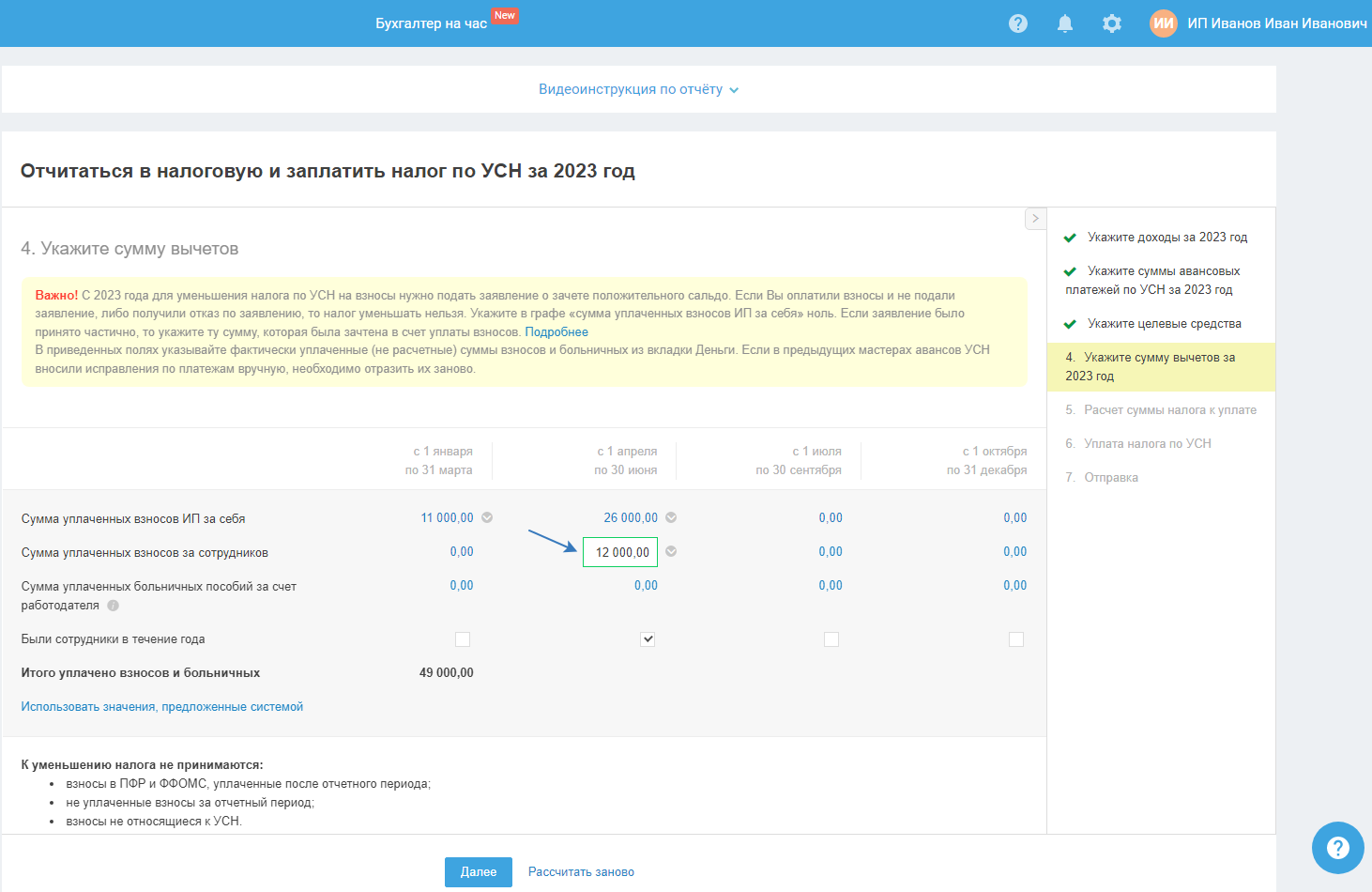This screenshot has width=1372, height=892.
Task: Click the 'Рассчитать заново' link
Action: click(581, 872)
